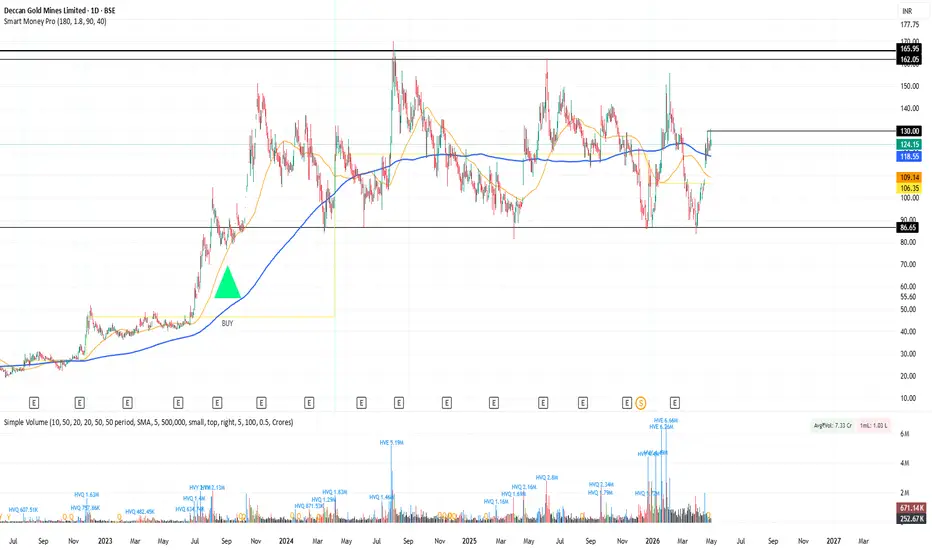Click the 55.60 price scale value
Screen dimensions: 932x550
[x=908, y=297]
